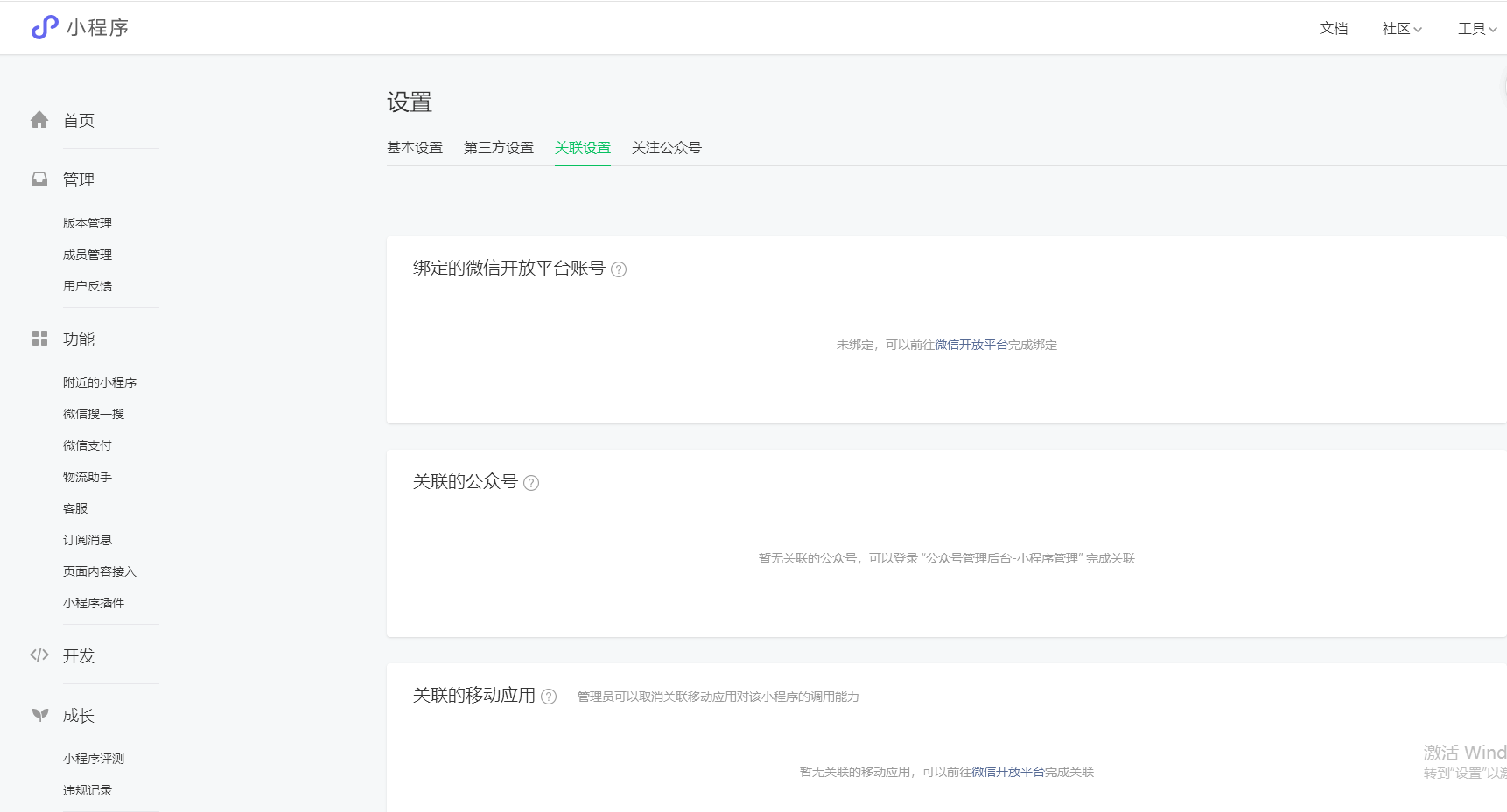The image size is (1507, 812).
Task: Follow 微信开放平台 link in the 未绑定 message
Action: (x=971, y=345)
